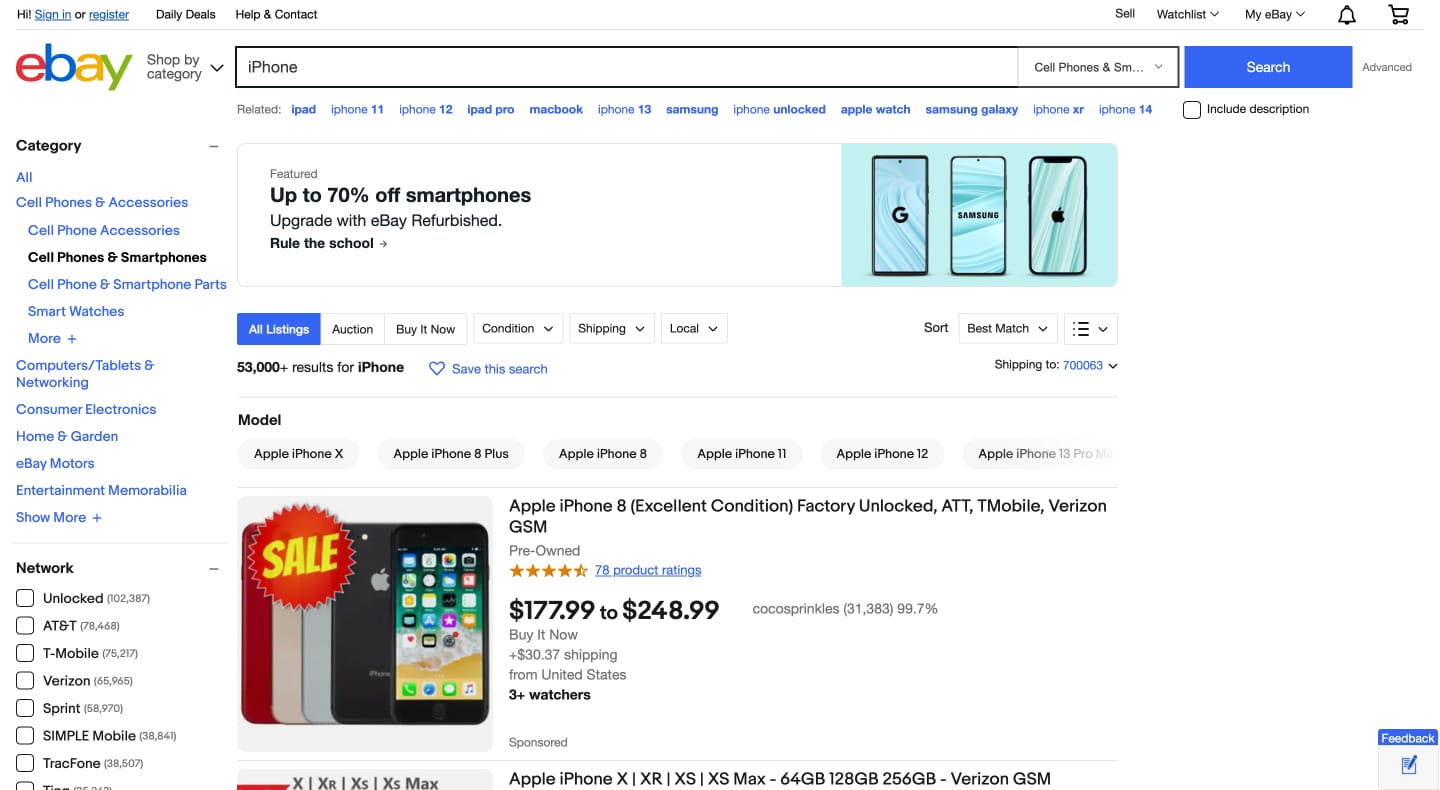
Task: Expand the Best Match sort dropdown
Action: point(1008,329)
